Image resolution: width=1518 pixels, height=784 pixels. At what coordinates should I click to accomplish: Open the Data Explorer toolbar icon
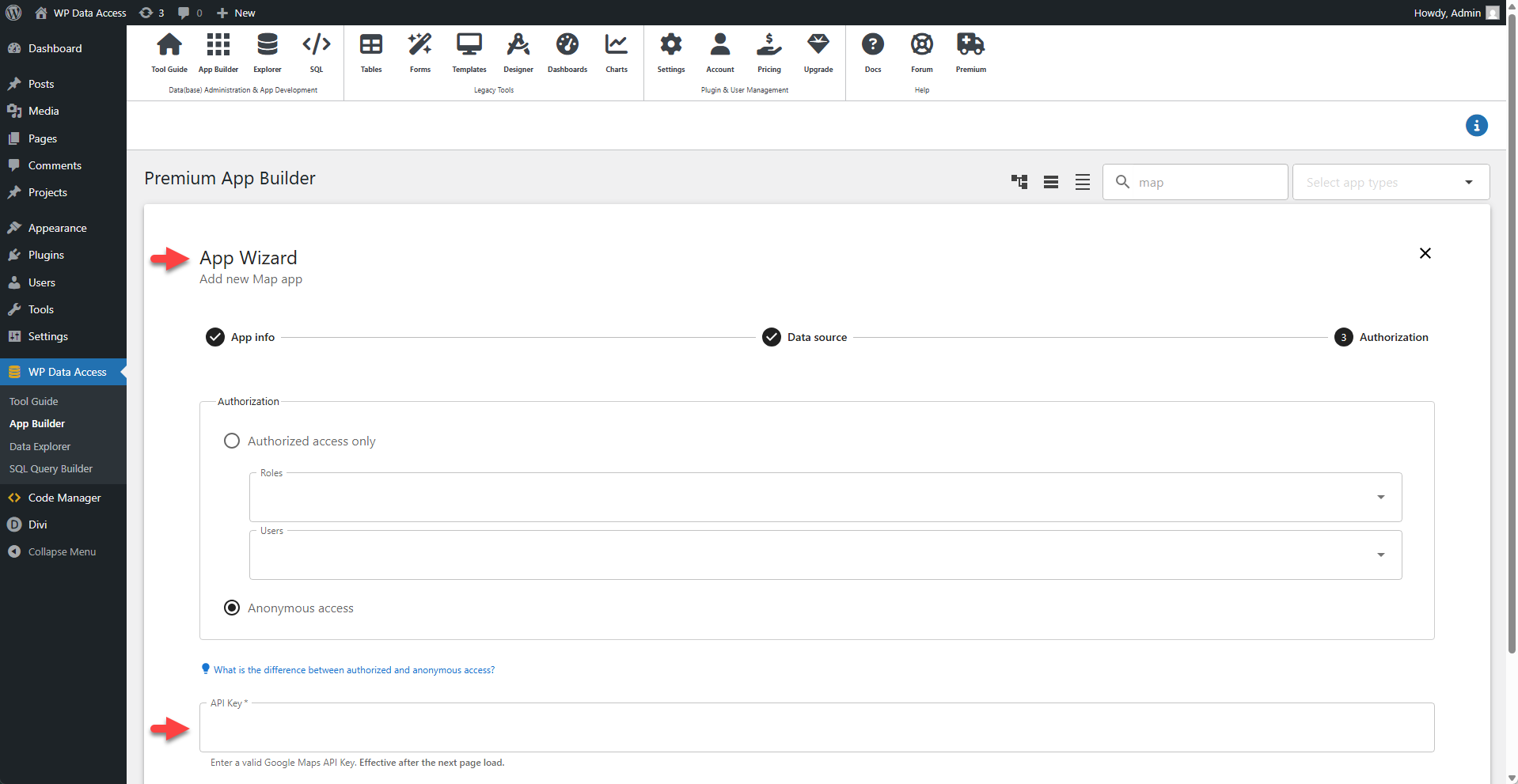[x=267, y=51]
